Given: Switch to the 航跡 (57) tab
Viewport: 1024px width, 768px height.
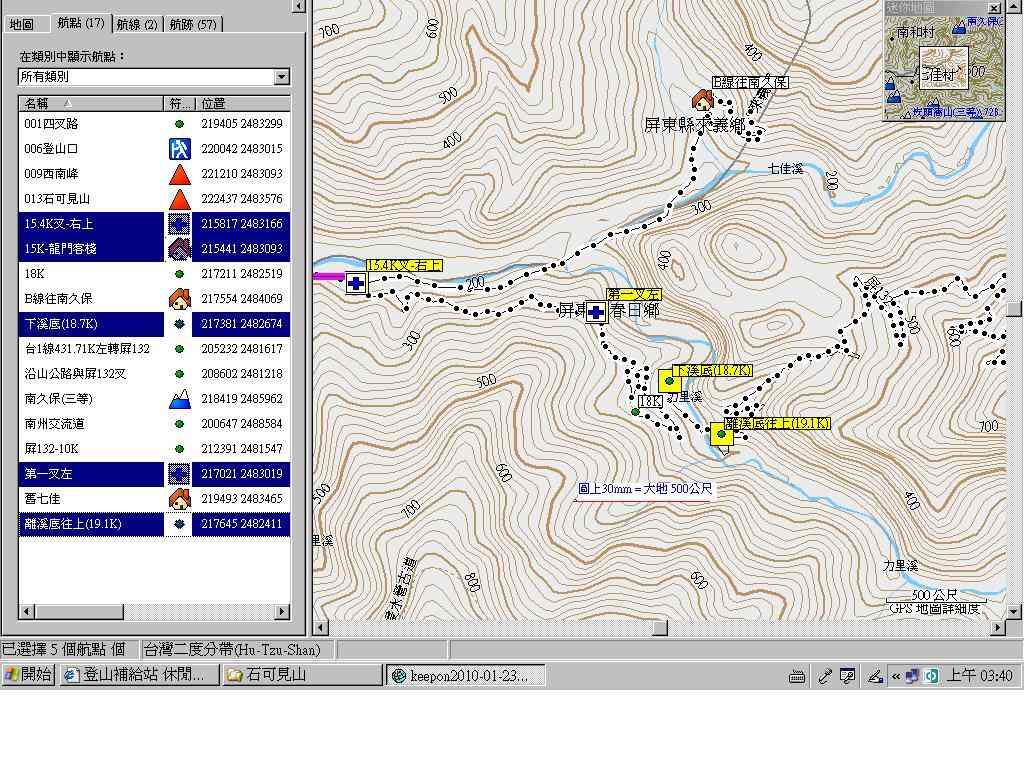Looking at the screenshot, I should 192,23.
